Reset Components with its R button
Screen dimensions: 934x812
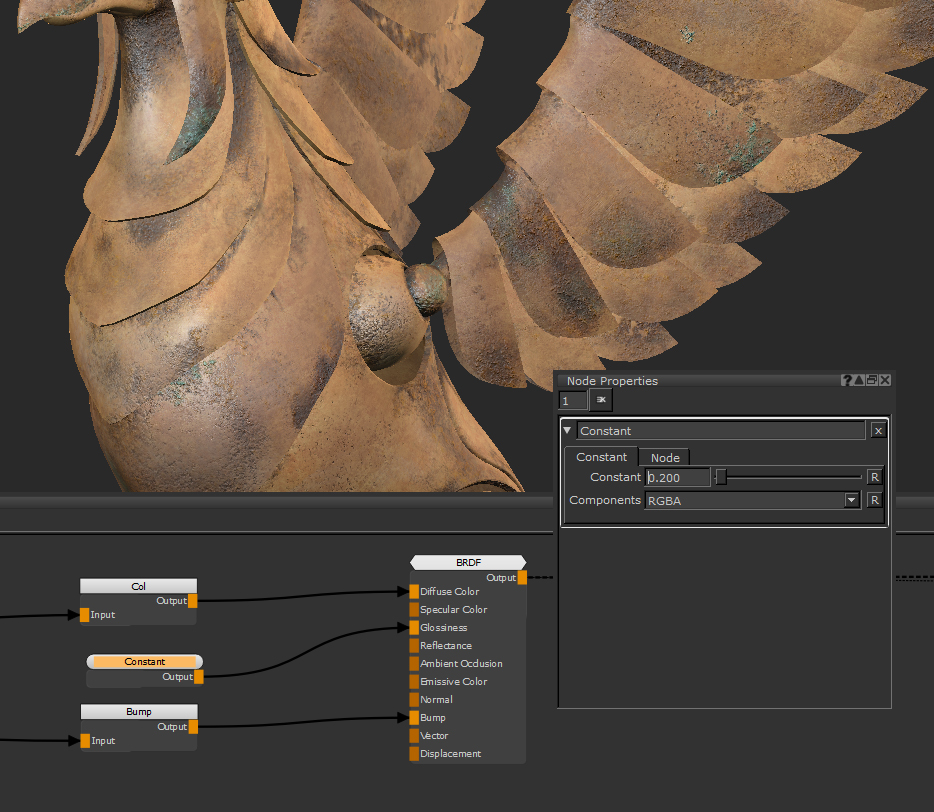click(873, 500)
